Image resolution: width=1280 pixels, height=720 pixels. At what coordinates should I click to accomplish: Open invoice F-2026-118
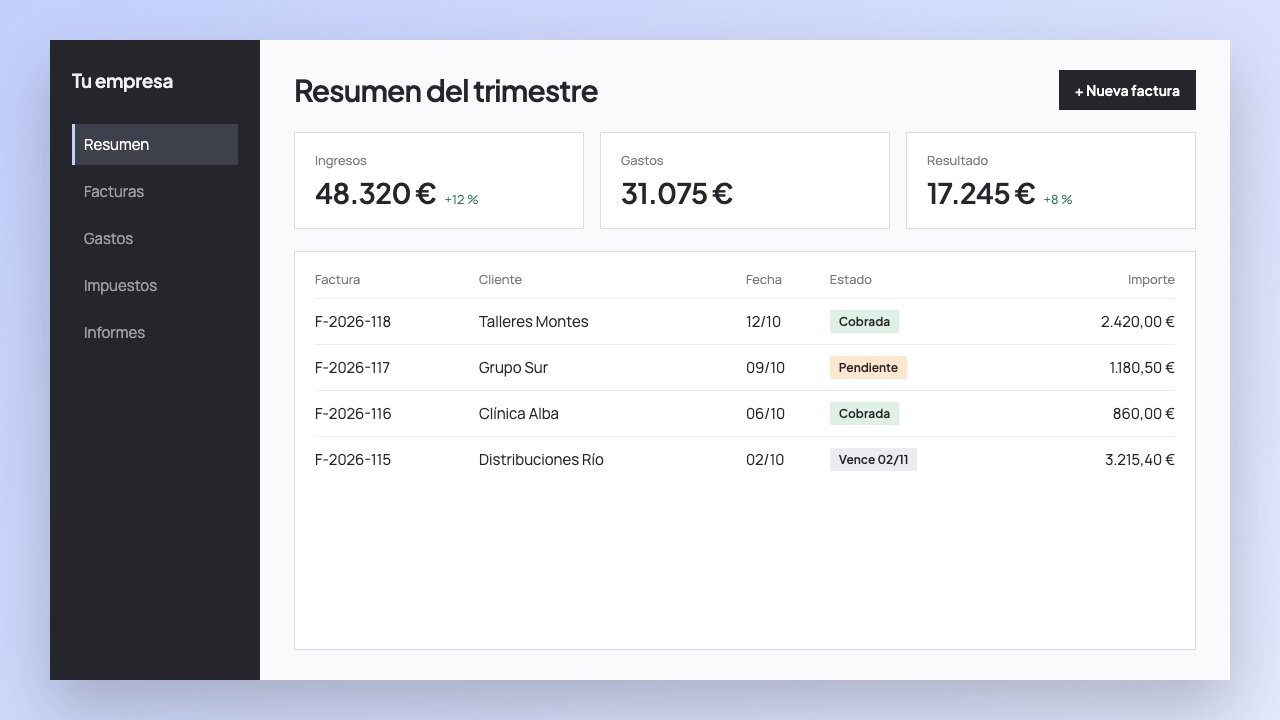(x=353, y=321)
